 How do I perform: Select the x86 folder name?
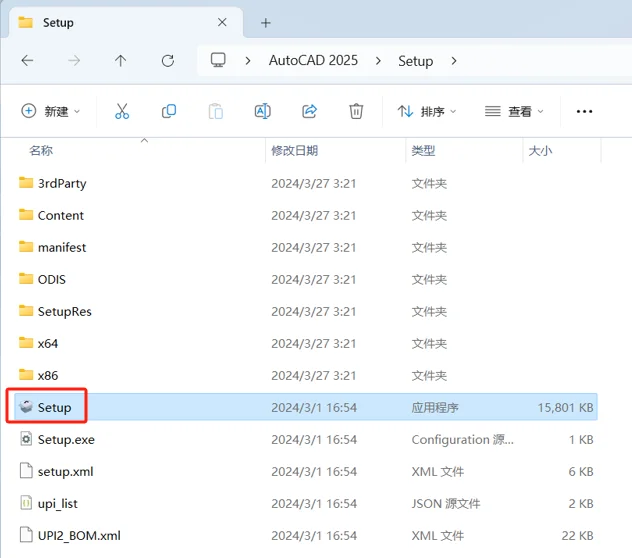pyautogui.click(x=48, y=376)
